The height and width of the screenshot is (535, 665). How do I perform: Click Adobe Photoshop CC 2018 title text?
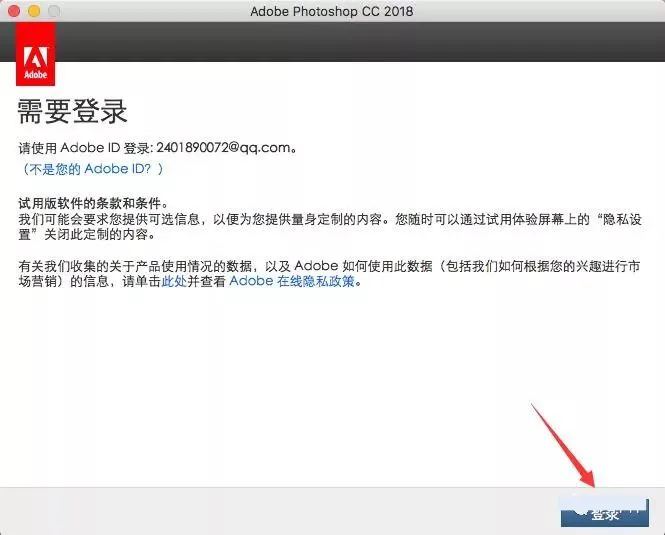[x=332, y=11]
